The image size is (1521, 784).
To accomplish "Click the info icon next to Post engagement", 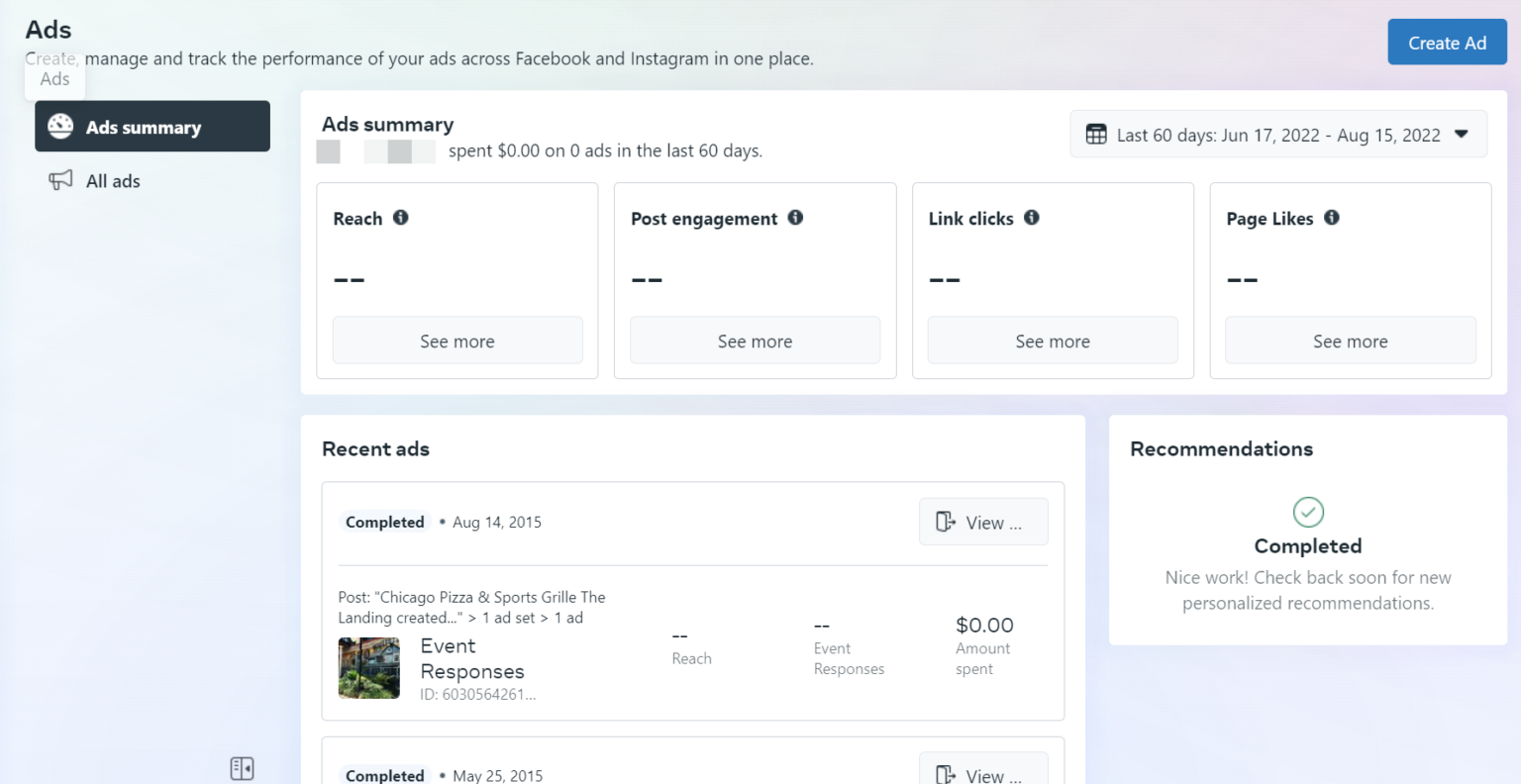I will pos(795,218).
